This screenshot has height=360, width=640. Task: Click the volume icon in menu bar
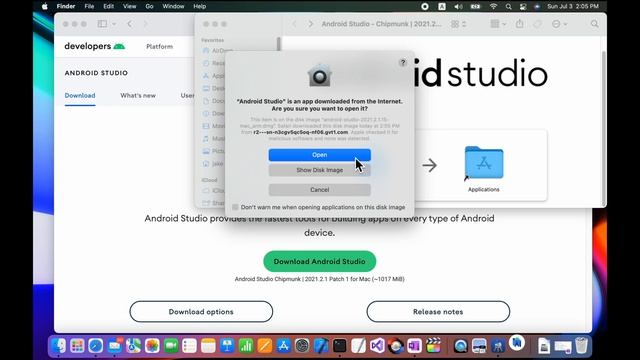click(458, 6)
